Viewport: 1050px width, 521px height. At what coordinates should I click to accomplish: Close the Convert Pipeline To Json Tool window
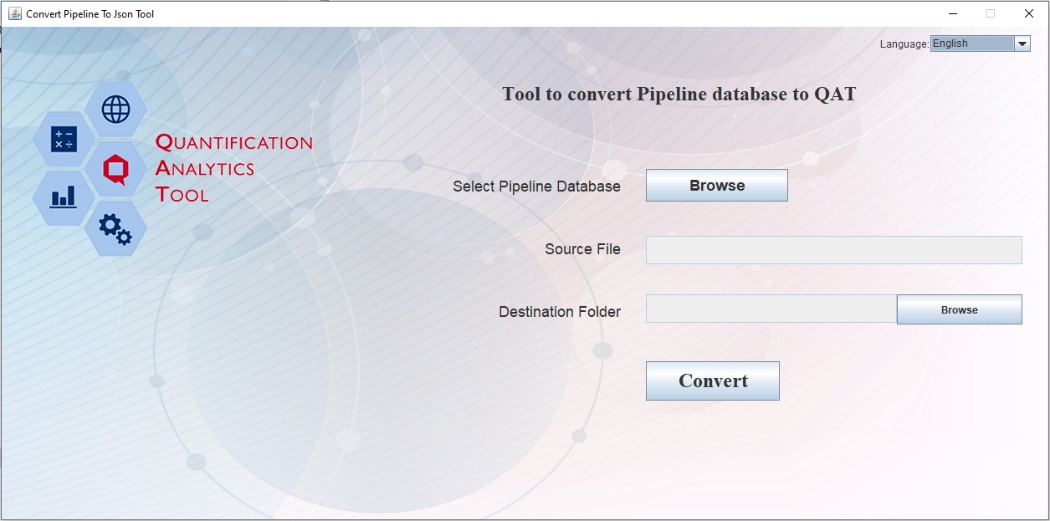coord(1029,13)
